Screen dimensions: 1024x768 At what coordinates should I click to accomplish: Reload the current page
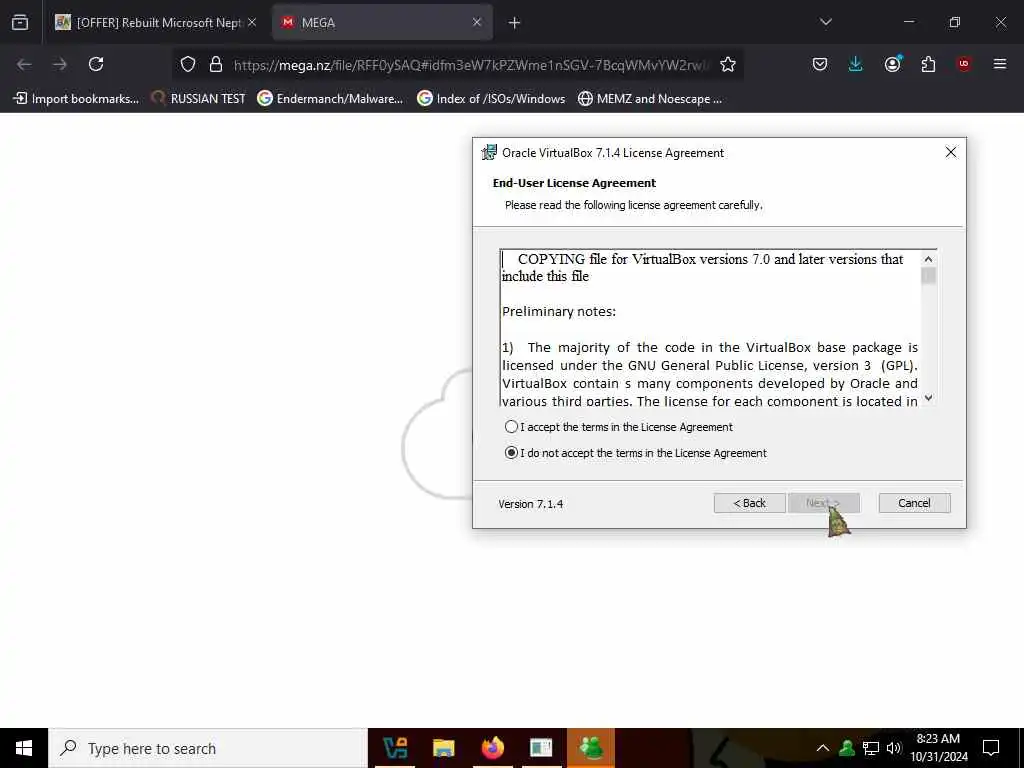[x=96, y=64]
